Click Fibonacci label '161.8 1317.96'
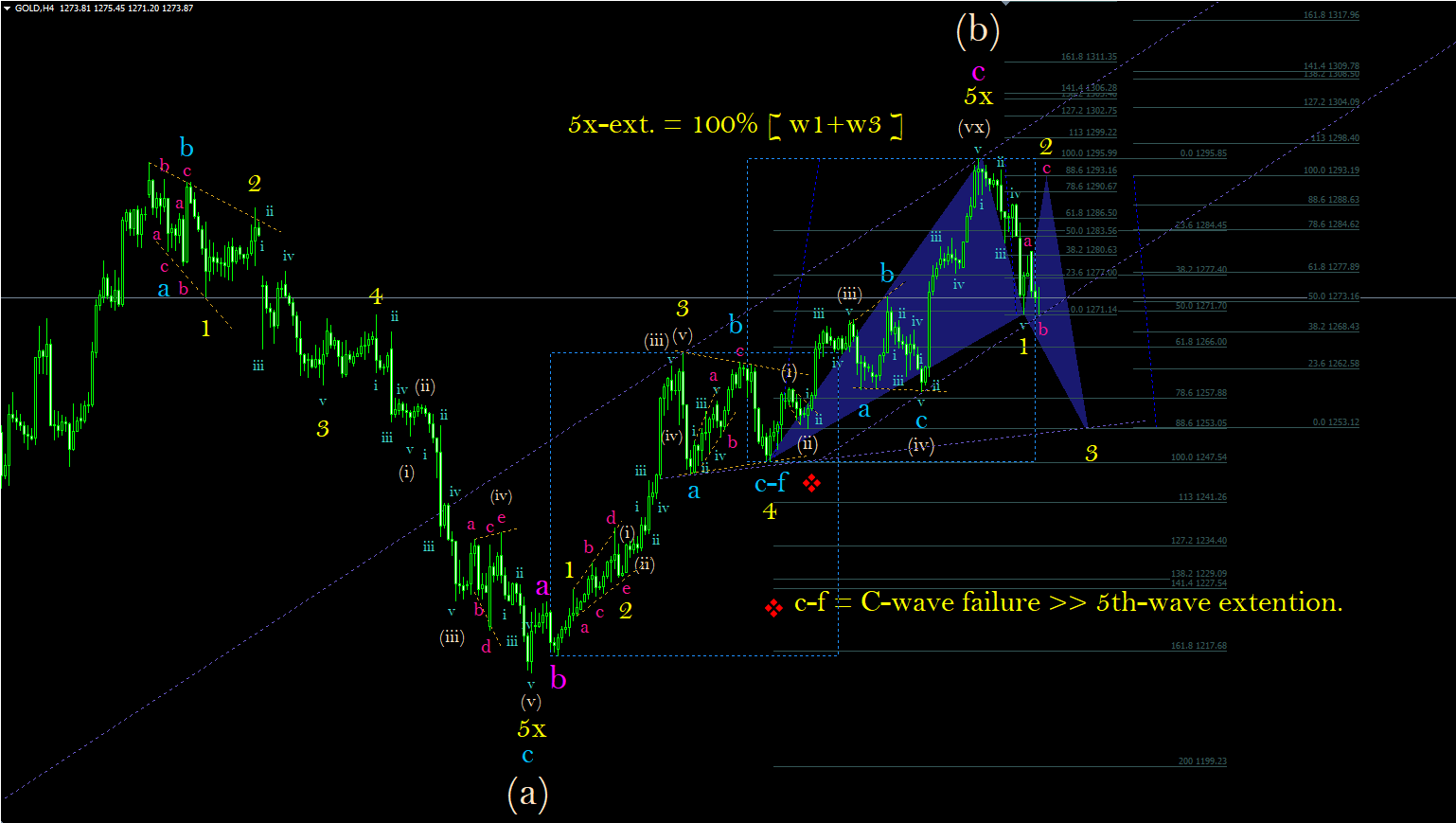Image resolution: width=1456 pixels, height=823 pixels. [1331, 15]
